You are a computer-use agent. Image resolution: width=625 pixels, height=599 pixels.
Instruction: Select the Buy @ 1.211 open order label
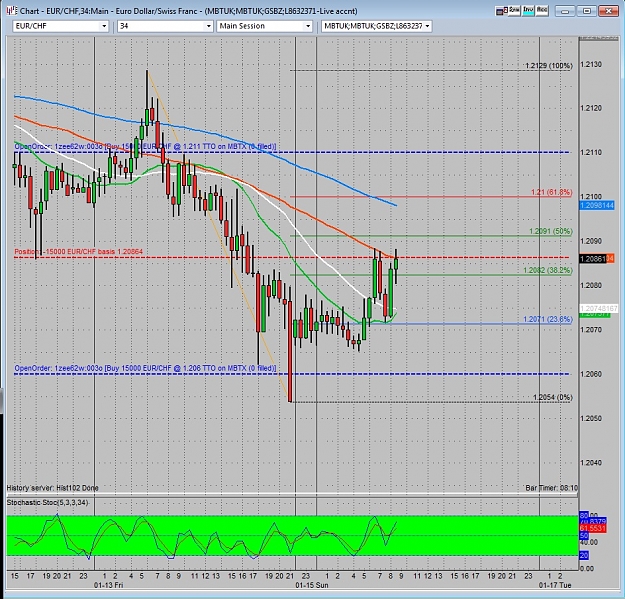click(145, 147)
